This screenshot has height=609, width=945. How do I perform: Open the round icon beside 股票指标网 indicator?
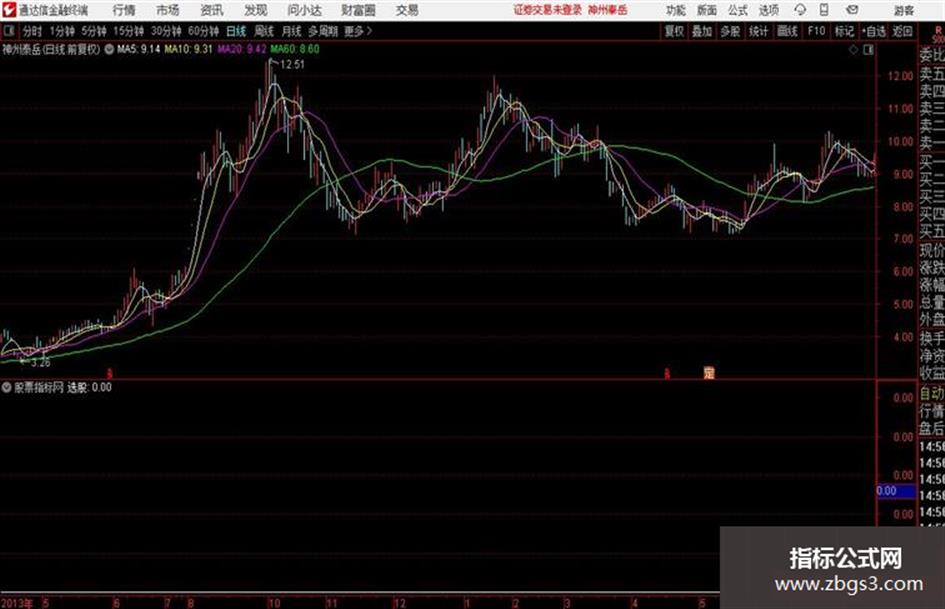tap(7, 387)
